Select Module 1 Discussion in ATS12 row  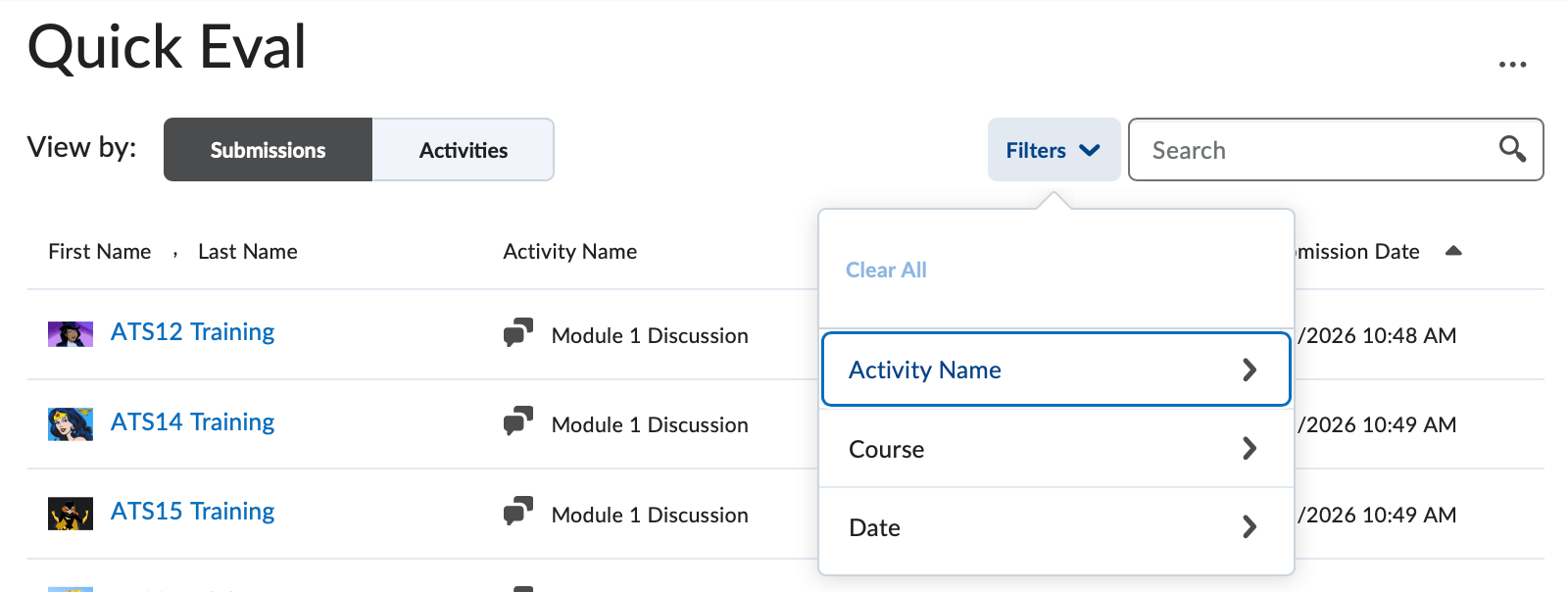click(x=650, y=335)
